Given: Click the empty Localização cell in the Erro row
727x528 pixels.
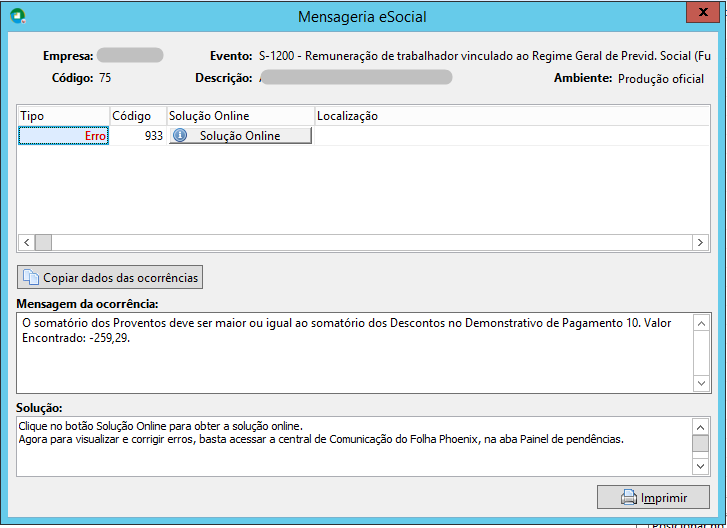Looking at the screenshot, I should (512, 135).
